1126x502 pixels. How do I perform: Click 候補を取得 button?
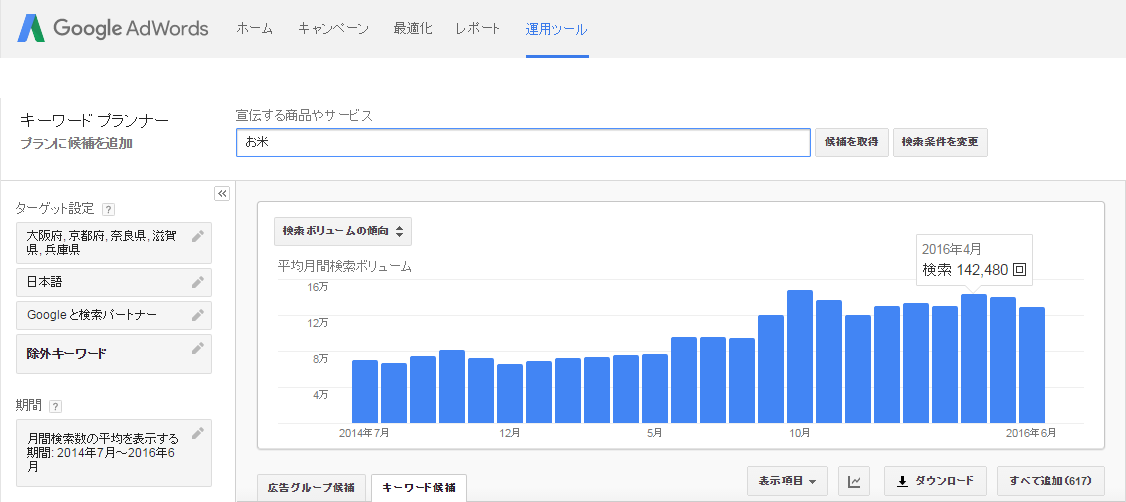pos(852,142)
